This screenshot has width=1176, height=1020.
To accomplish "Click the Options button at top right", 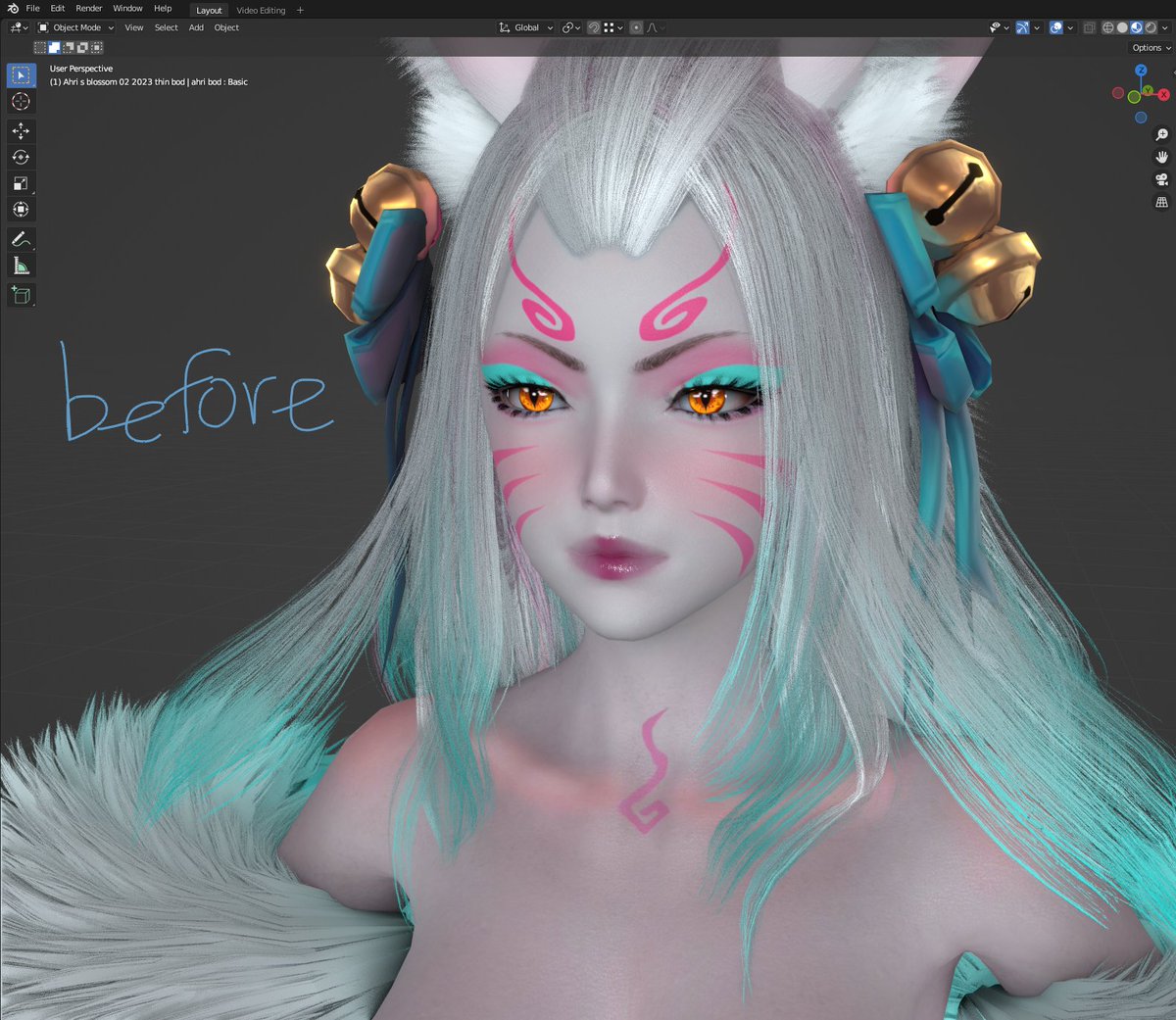I will click(1149, 47).
